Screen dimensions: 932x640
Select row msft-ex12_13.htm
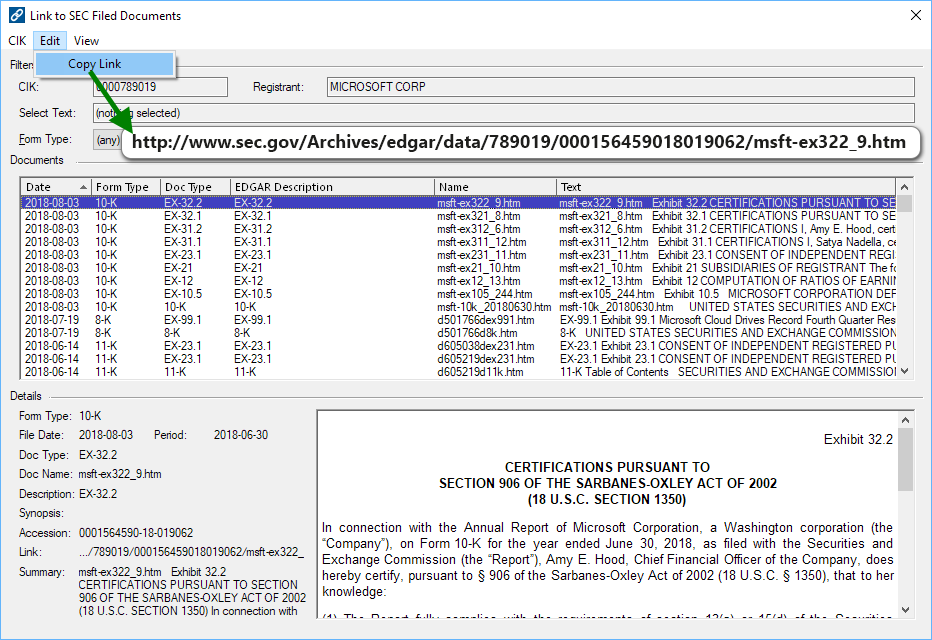click(x=458, y=281)
